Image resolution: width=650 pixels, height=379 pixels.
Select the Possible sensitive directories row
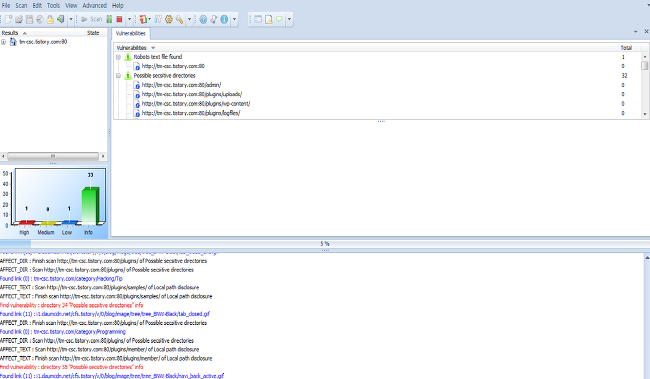[x=377, y=75]
